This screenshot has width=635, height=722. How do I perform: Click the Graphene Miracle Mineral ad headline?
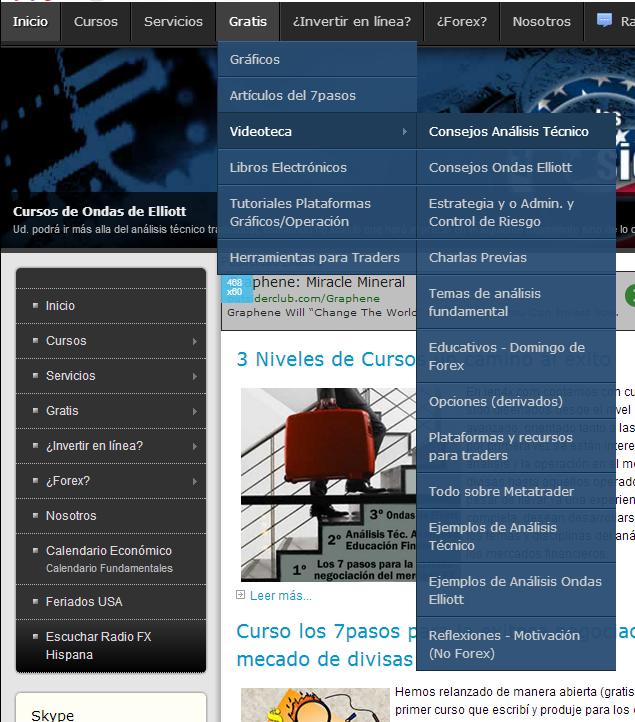329,282
